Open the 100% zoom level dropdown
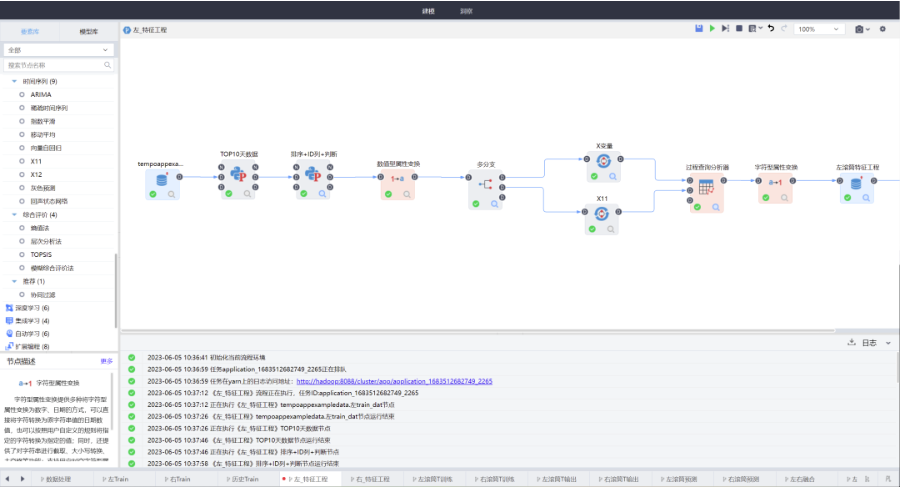Screen dimensions: 903x489 [x=818, y=29]
